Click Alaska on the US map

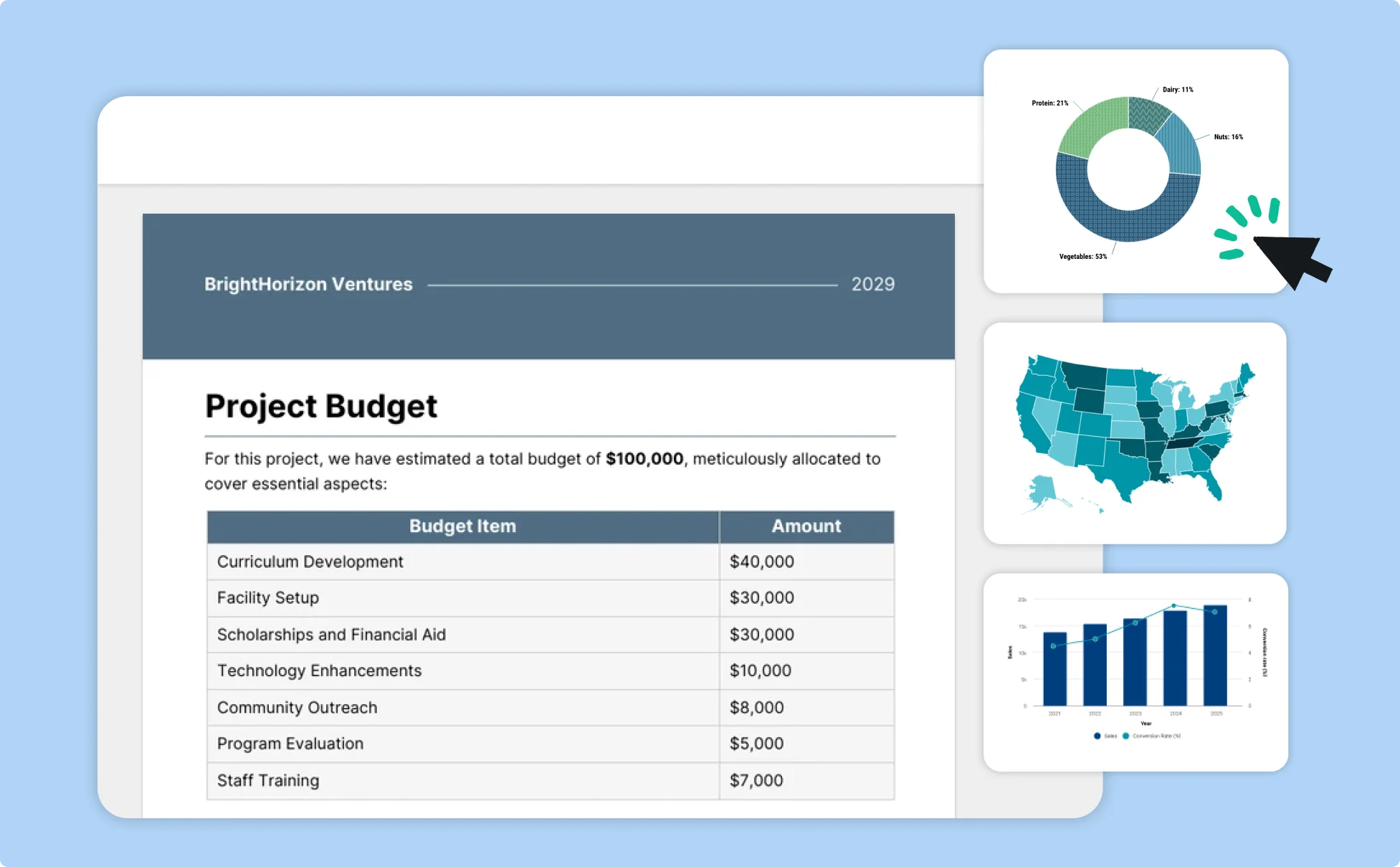coord(1041,491)
